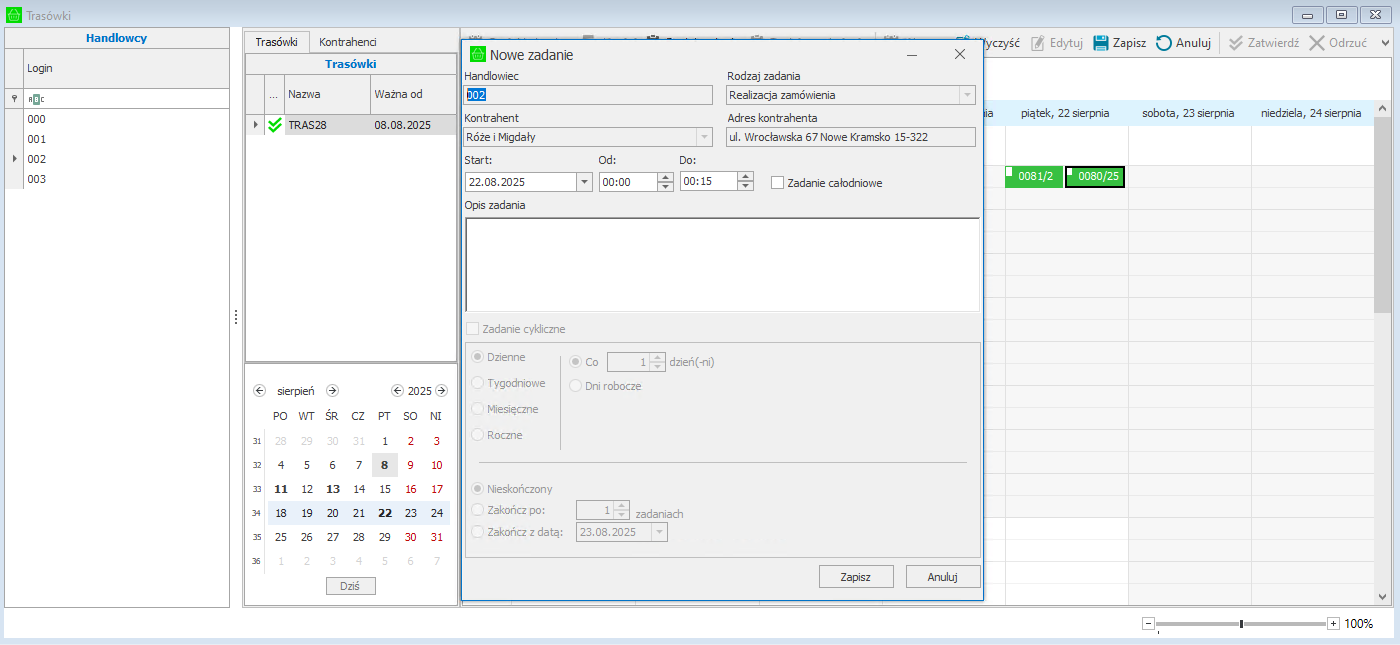The image size is (1400, 645).
Task: Increase the Od start time with the spinner
Action: (665, 178)
